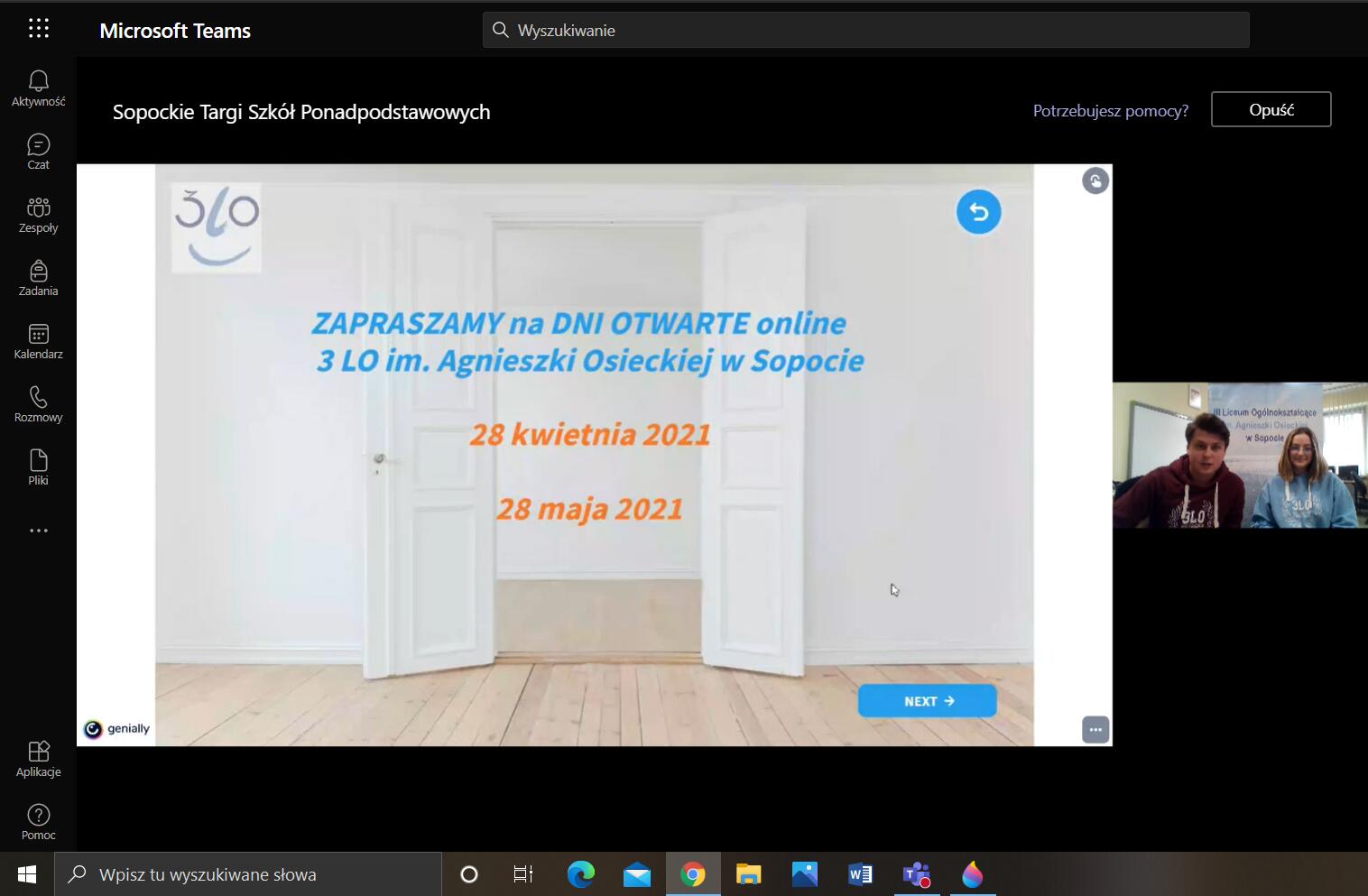Open Google Chrome from the taskbar
The height and width of the screenshot is (896, 1368).
click(x=692, y=874)
